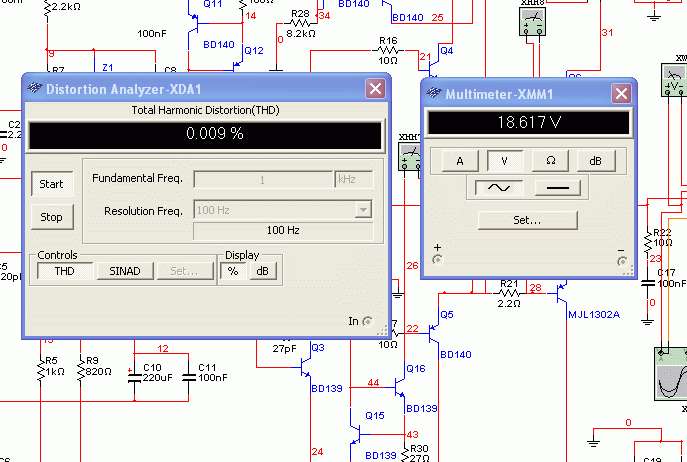Select transistor Q12 symbol
The image size is (687, 462).
pos(237,66)
